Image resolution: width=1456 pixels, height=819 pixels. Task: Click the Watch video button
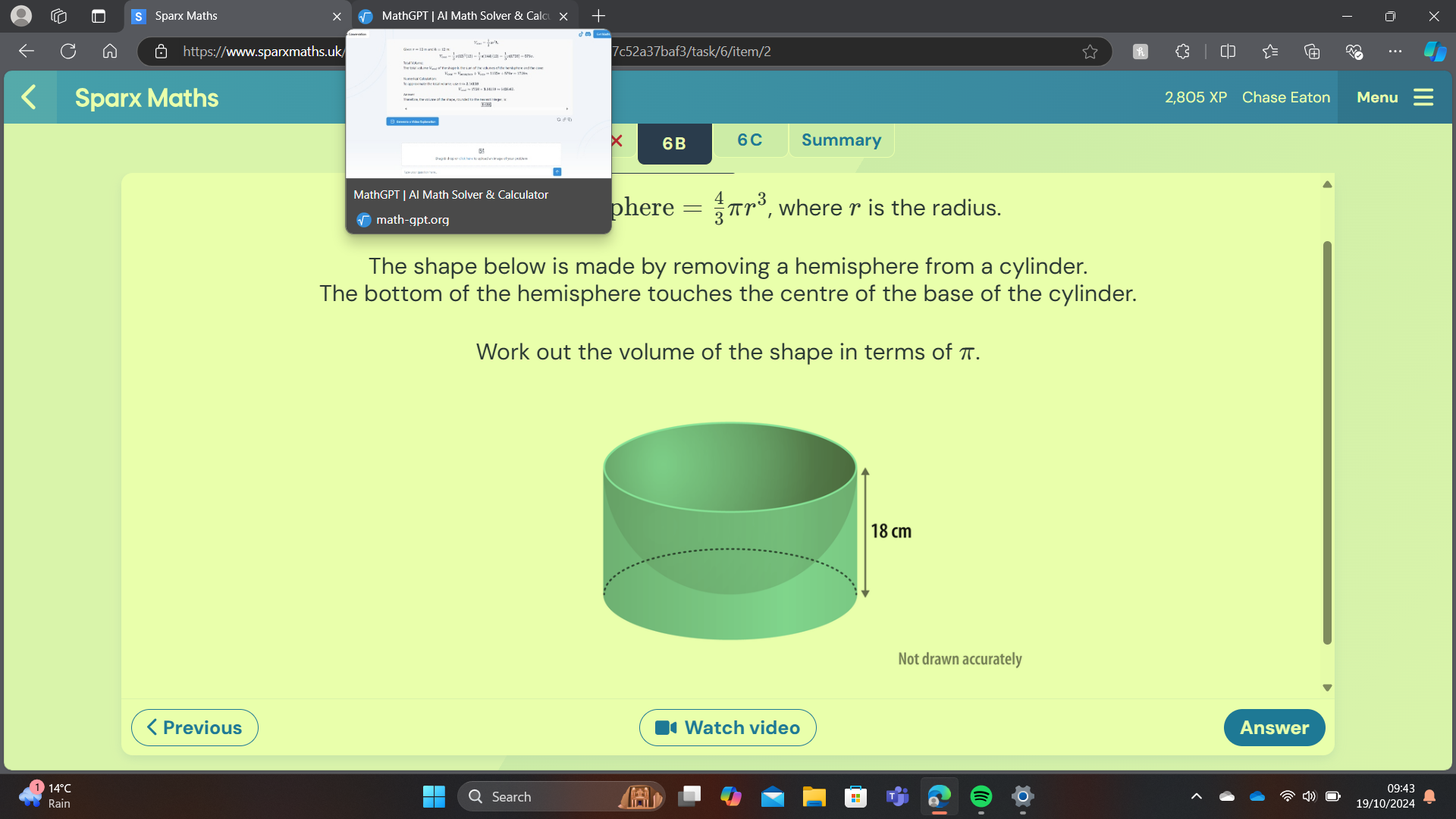[728, 728]
